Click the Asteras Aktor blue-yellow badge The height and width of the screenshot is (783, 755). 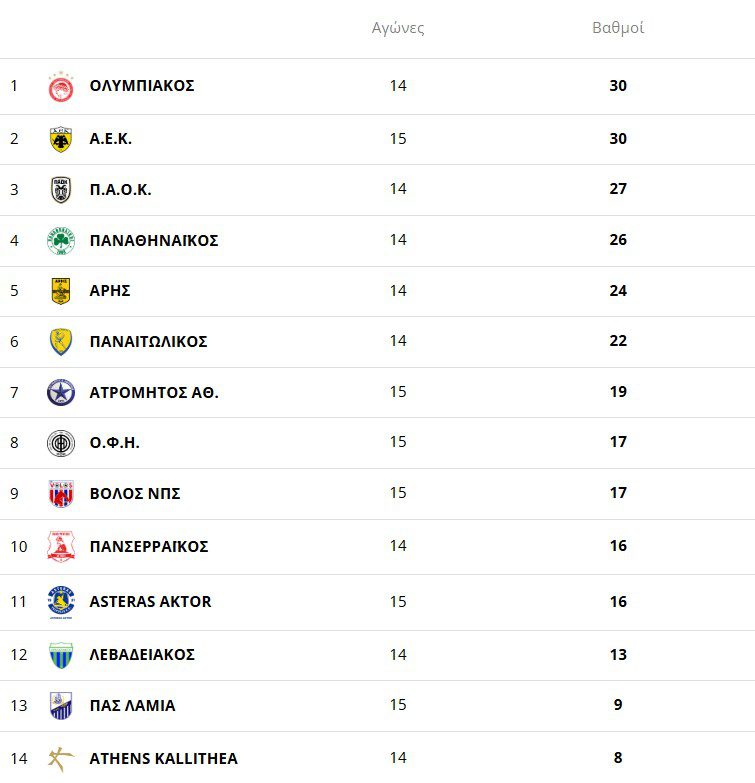pyautogui.click(x=61, y=602)
